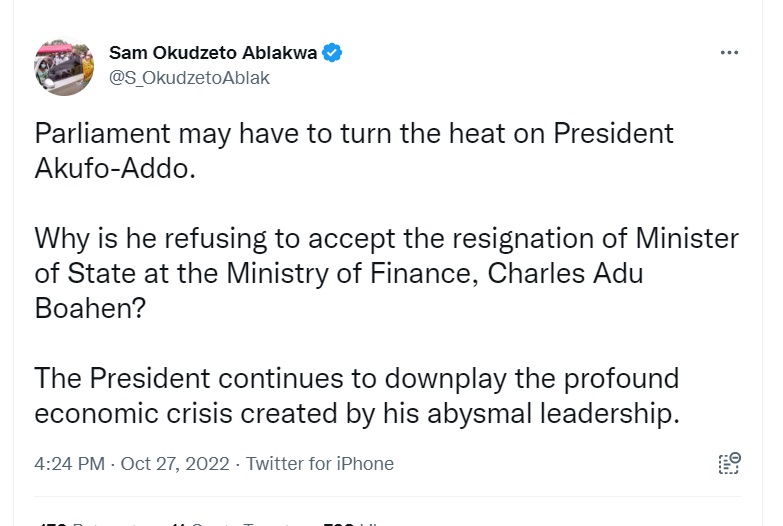Open the @S_OkudzetoAblak handle link
The height and width of the screenshot is (526, 783).
tap(189, 77)
